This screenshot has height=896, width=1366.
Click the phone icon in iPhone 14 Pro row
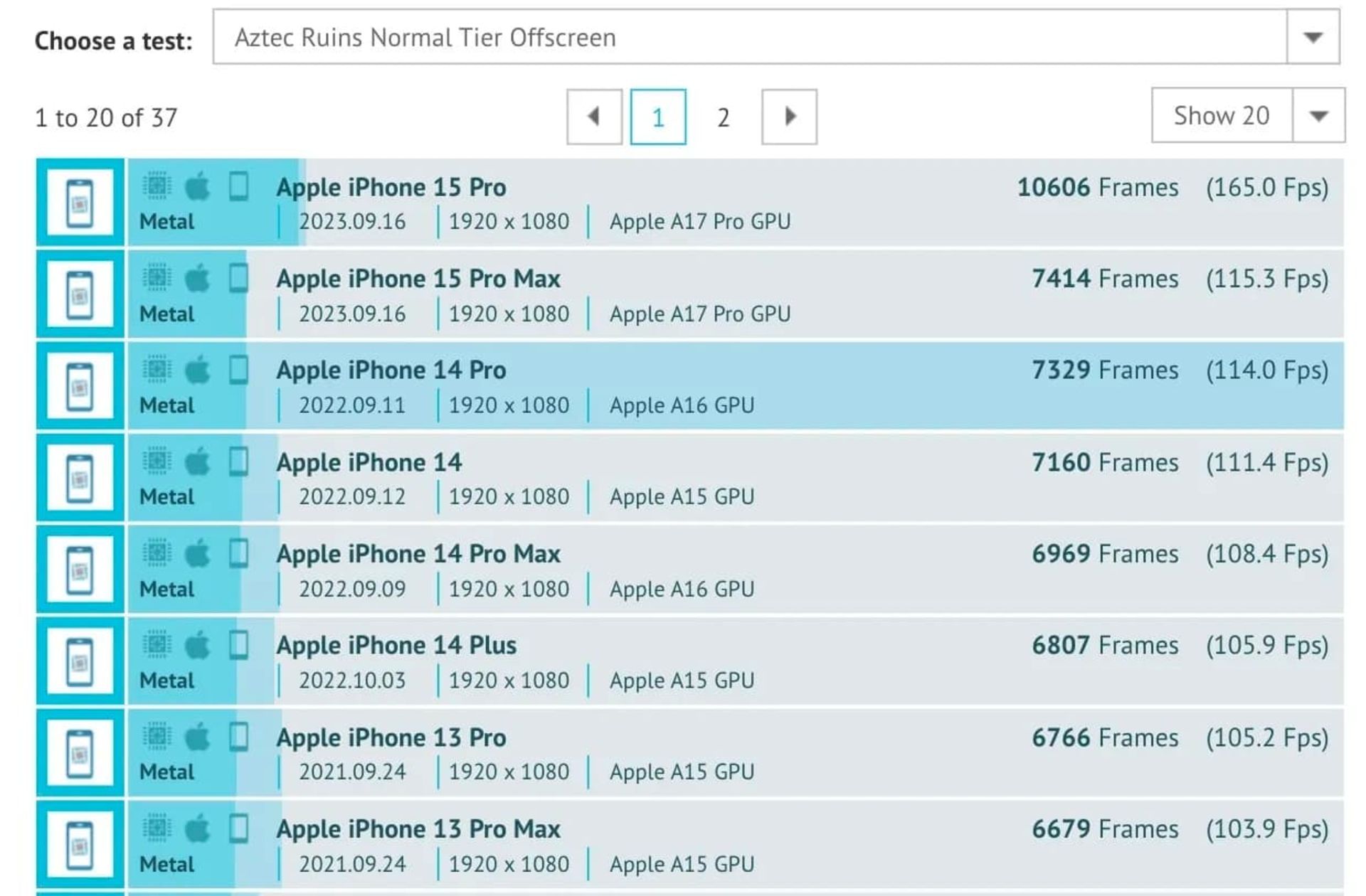(x=239, y=370)
